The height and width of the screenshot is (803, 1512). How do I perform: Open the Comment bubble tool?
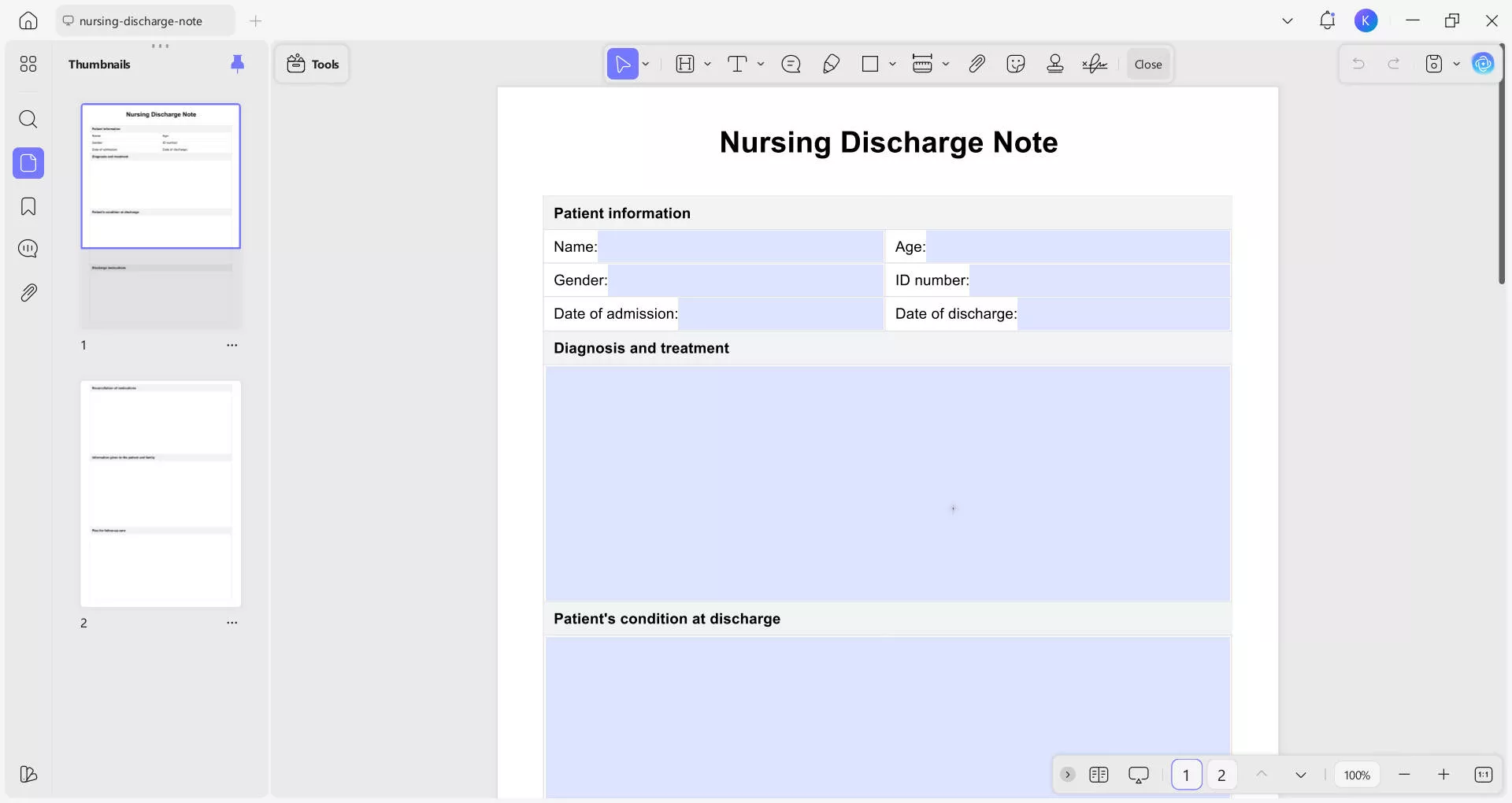tap(791, 64)
